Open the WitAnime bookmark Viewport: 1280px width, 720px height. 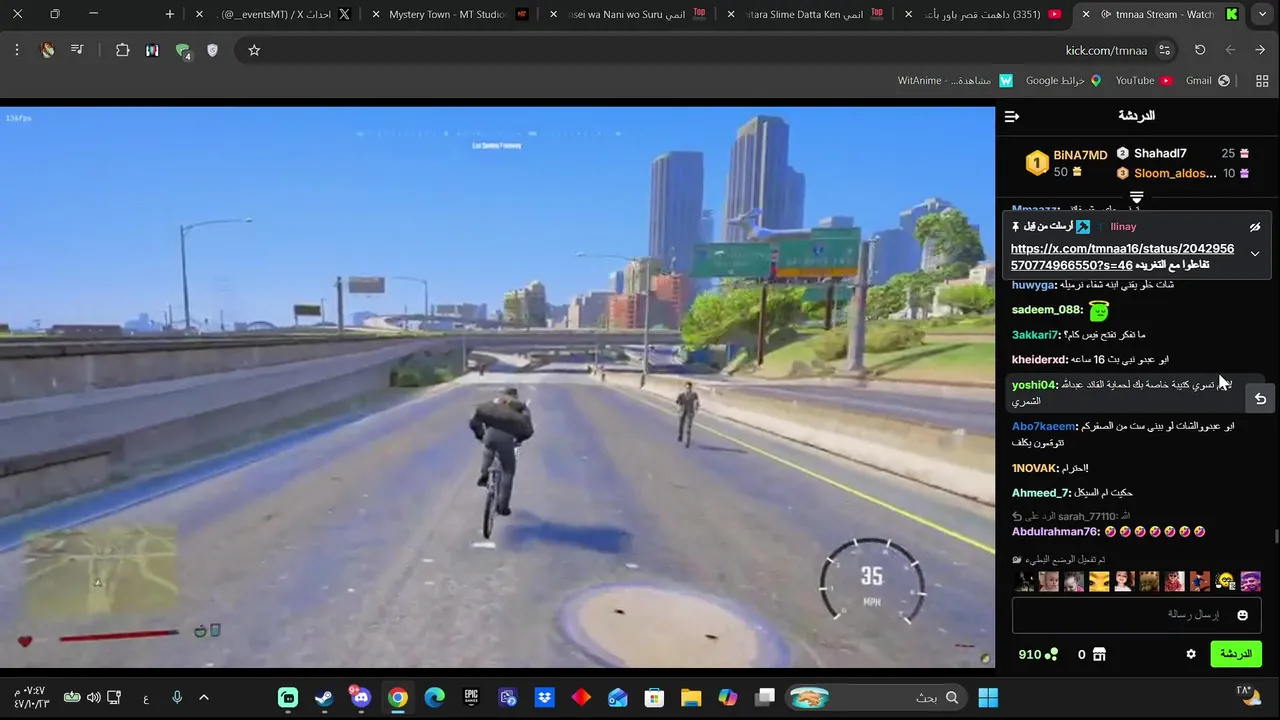coord(955,80)
